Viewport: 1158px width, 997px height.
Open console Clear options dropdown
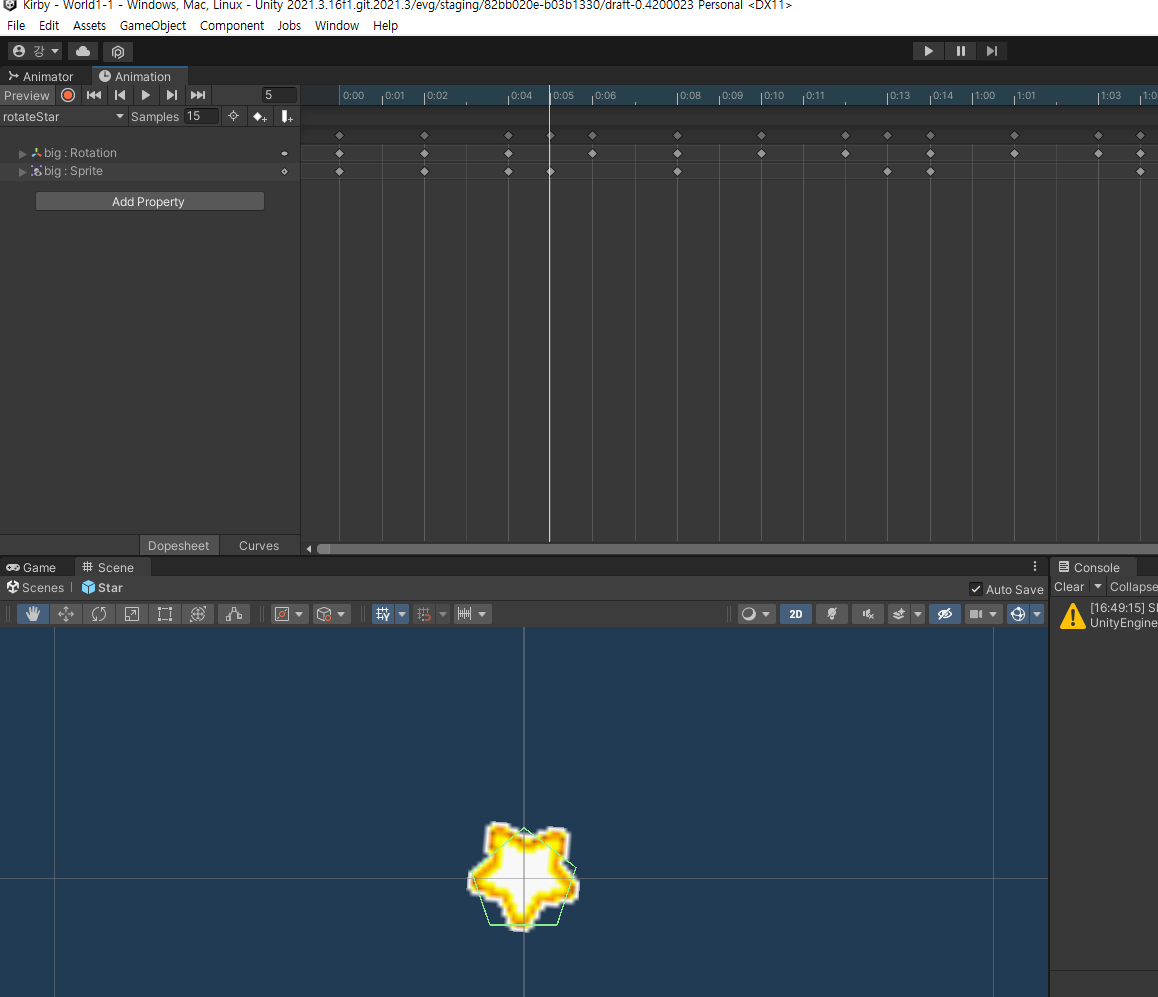(x=1097, y=586)
